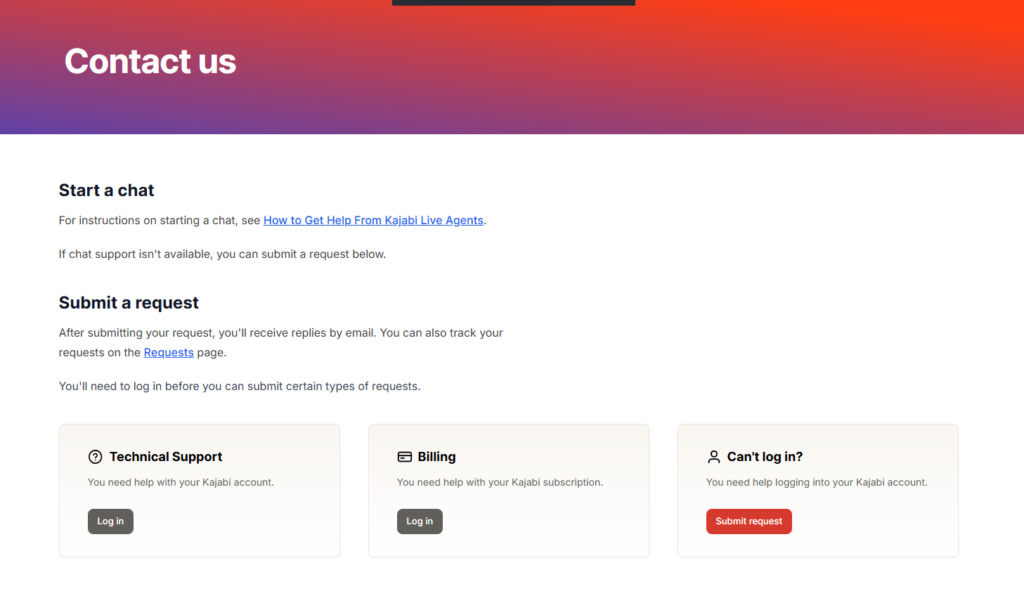Click the Kajabi subscription help description text
Screen dimensions: 1024x596
tap(500, 482)
